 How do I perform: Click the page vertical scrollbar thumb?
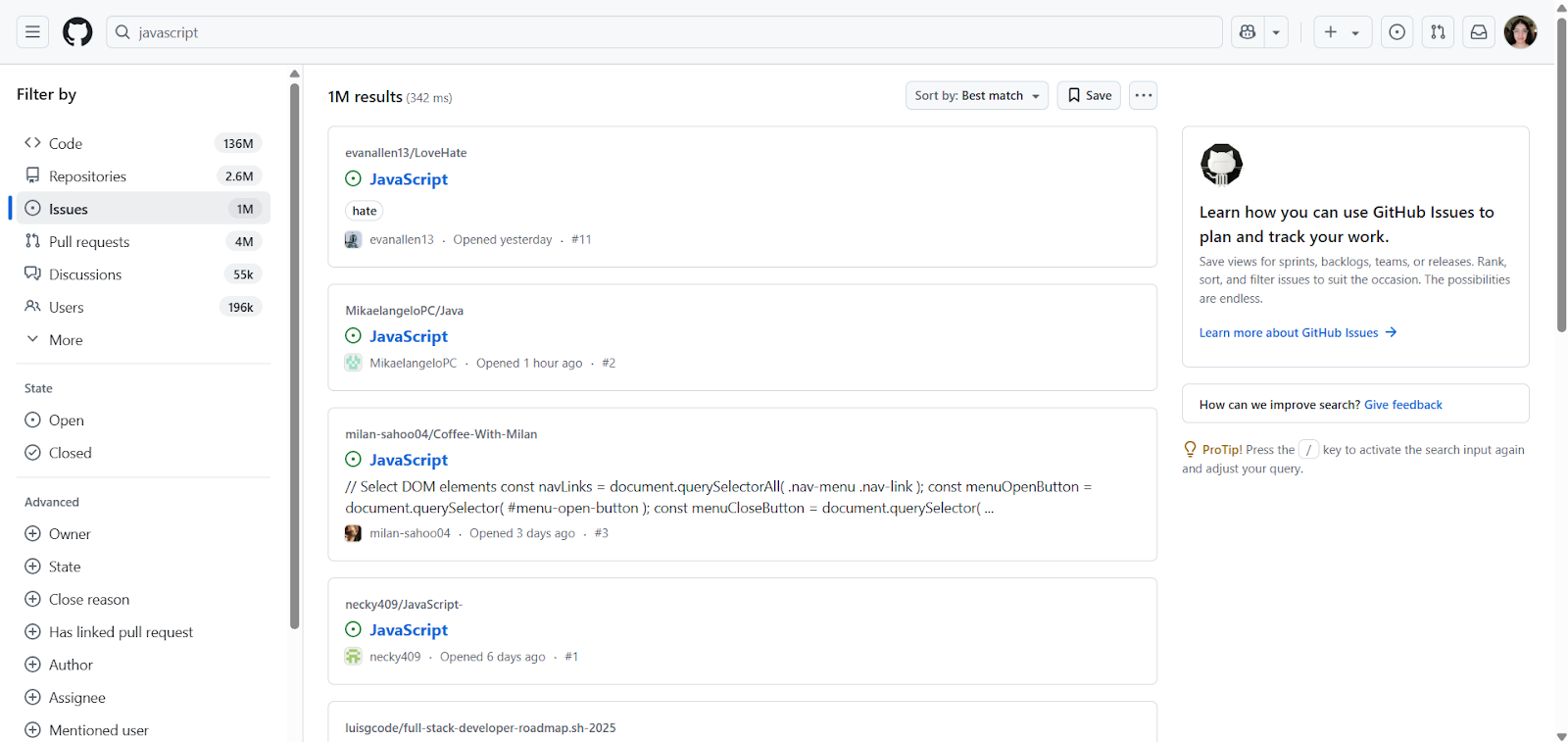point(1562,174)
